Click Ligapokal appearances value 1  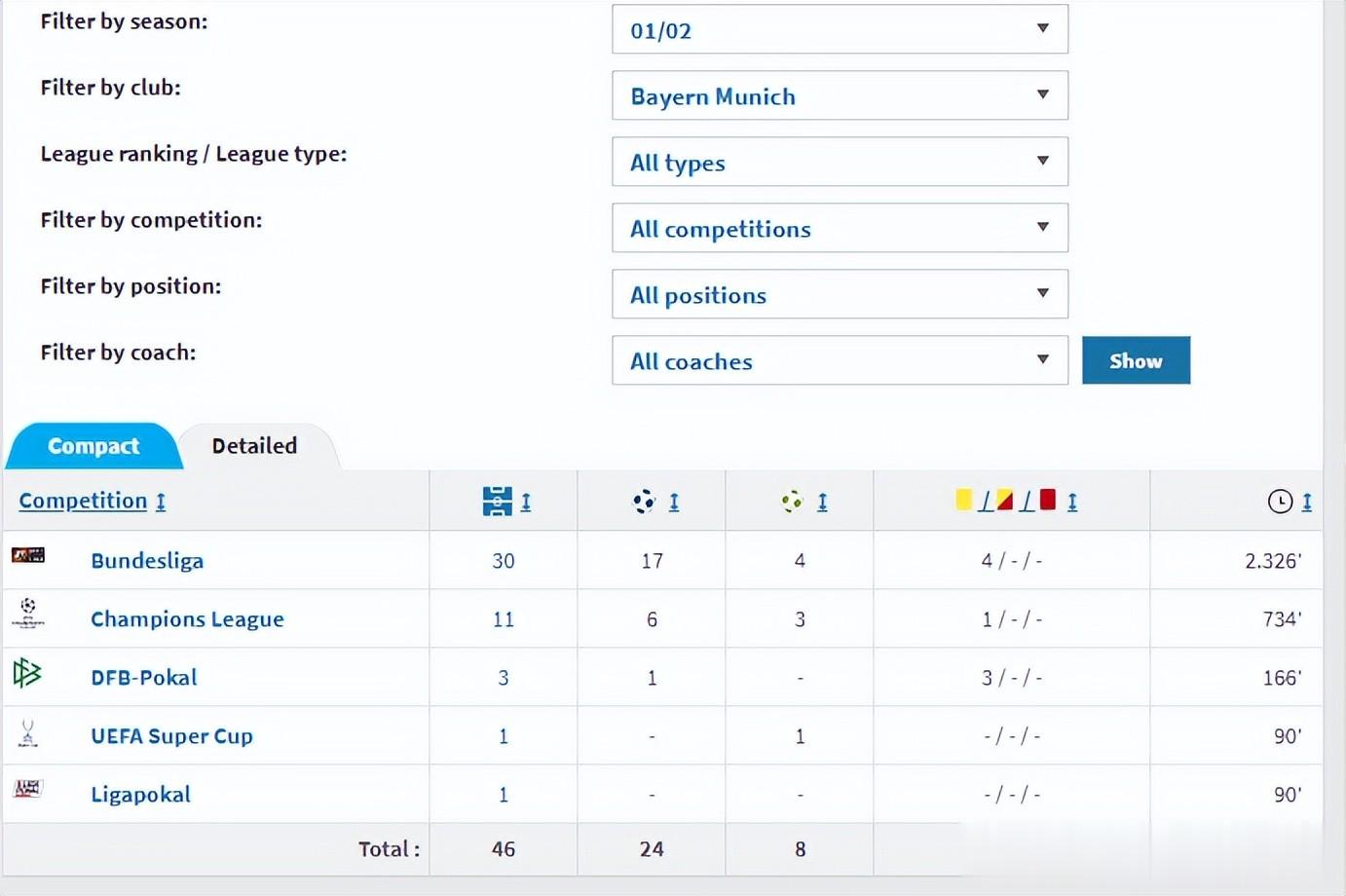pos(504,795)
